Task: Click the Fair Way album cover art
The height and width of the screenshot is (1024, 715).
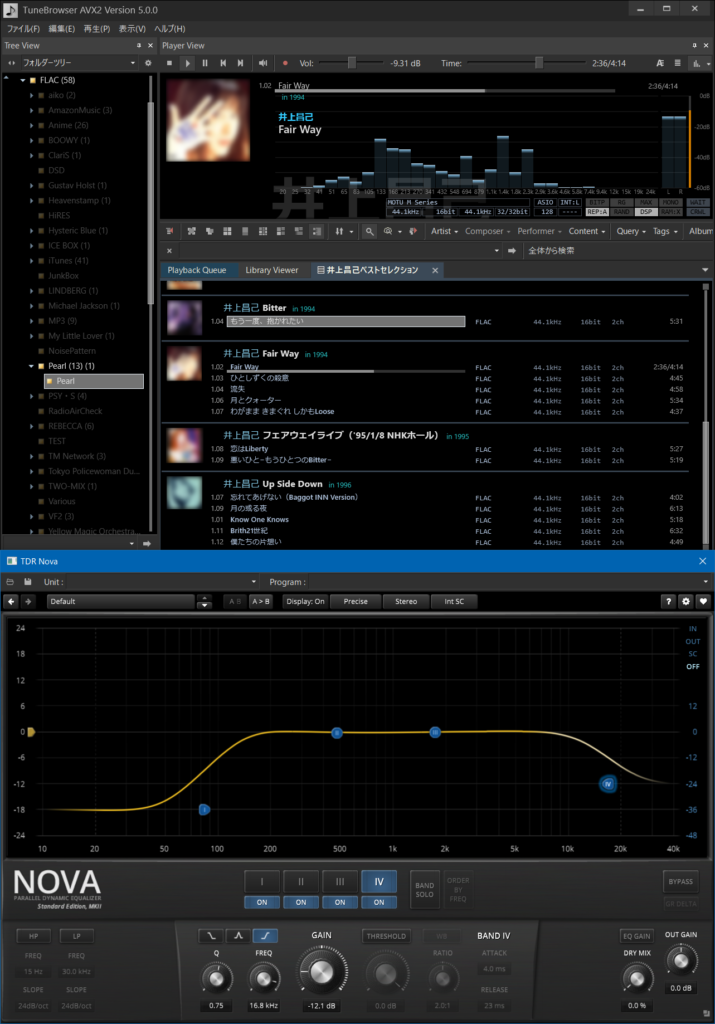Action: click(x=184, y=364)
